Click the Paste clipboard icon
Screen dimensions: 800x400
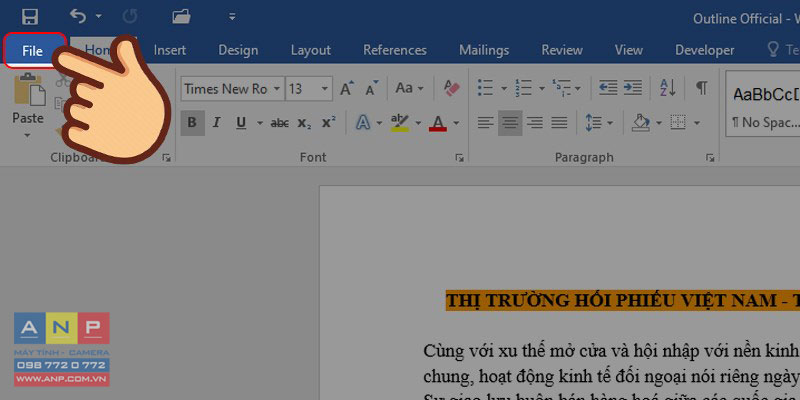29,90
